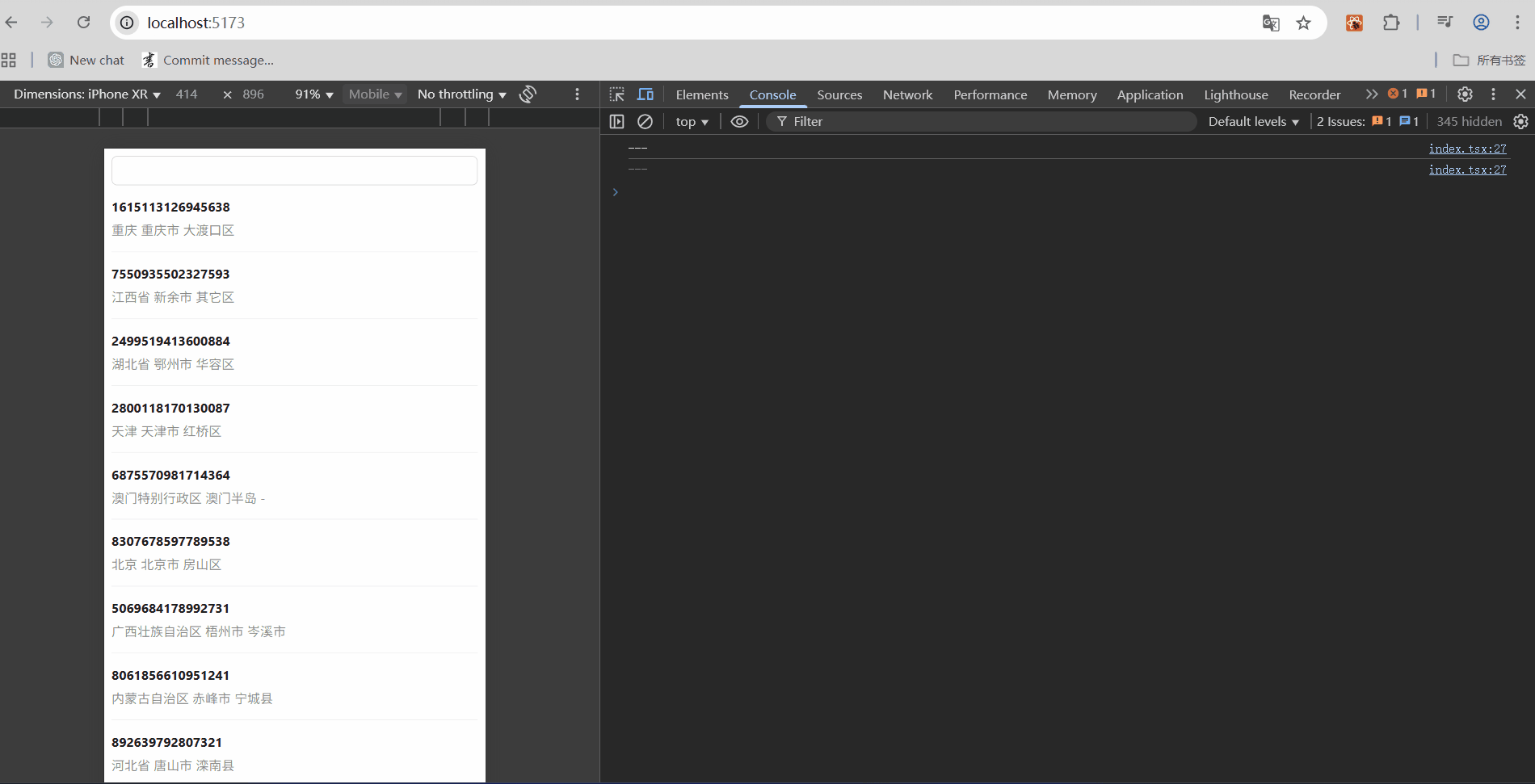The height and width of the screenshot is (784, 1535).
Task: Open the Commit message bookmark
Action: [208, 60]
